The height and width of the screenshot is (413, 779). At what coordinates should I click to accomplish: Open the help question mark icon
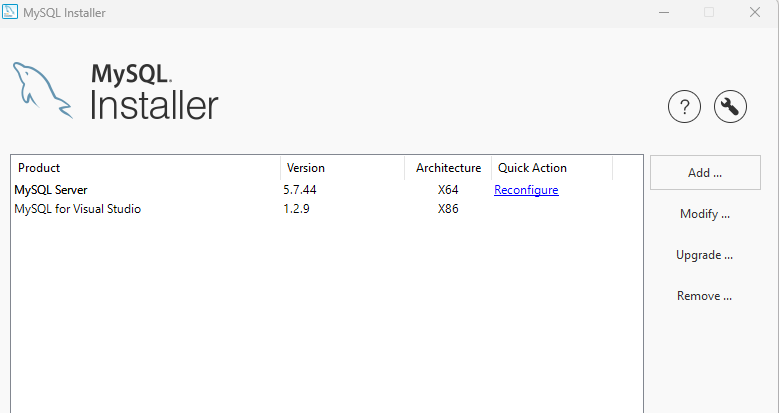pyautogui.click(x=684, y=106)
